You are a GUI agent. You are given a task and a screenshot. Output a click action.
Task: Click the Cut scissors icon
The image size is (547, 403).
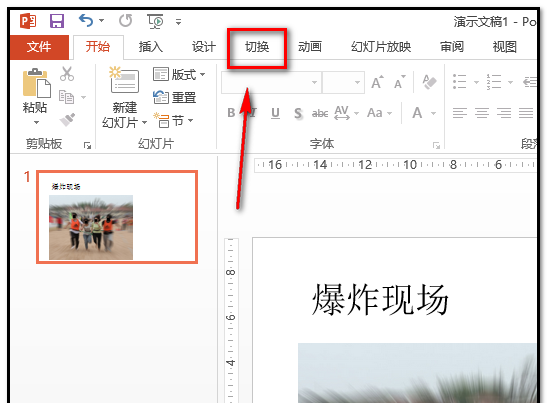(x=67, y=74)
